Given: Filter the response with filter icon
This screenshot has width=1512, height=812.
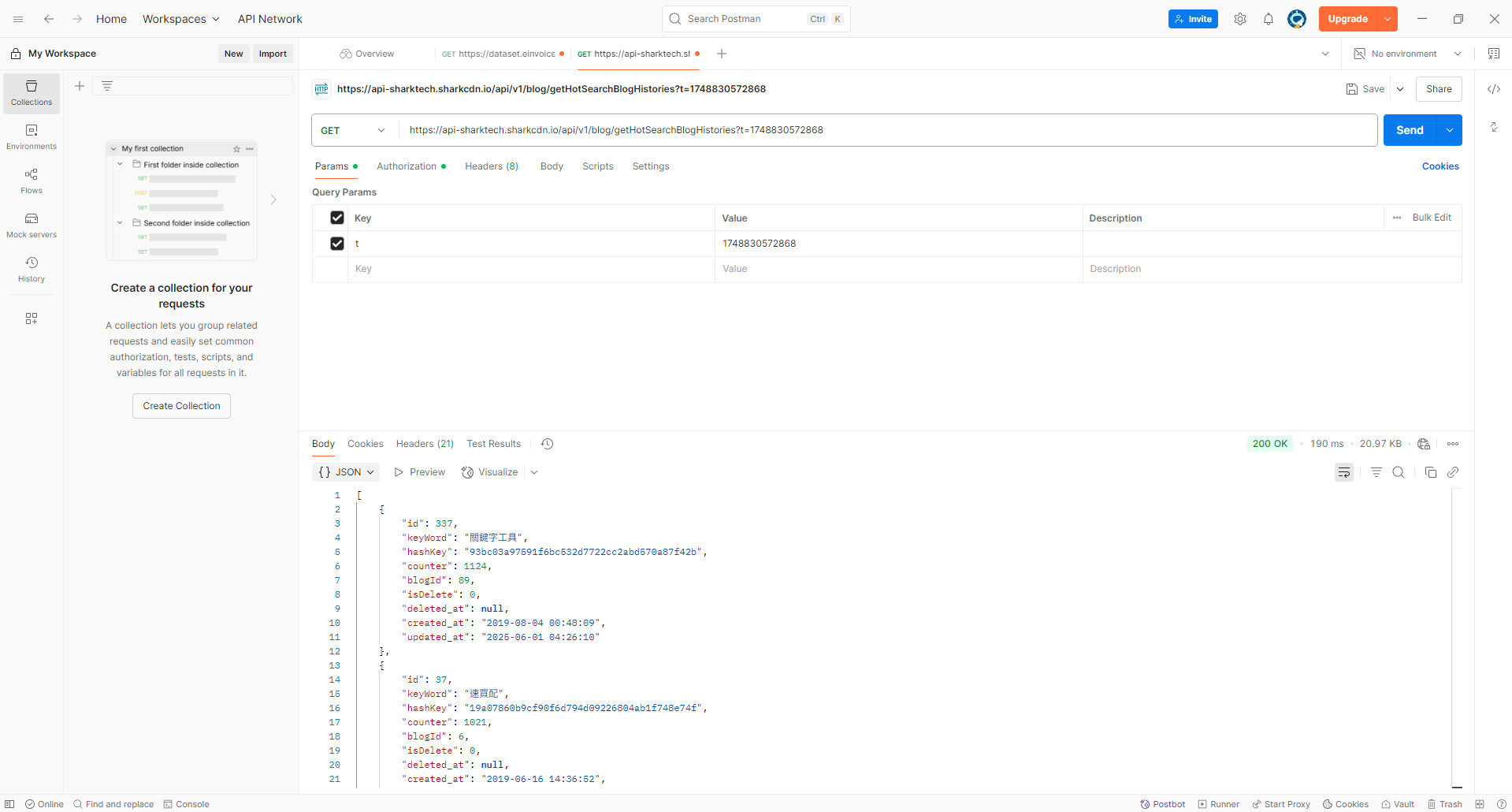Looking at the screenshot, I should 1376,472.
